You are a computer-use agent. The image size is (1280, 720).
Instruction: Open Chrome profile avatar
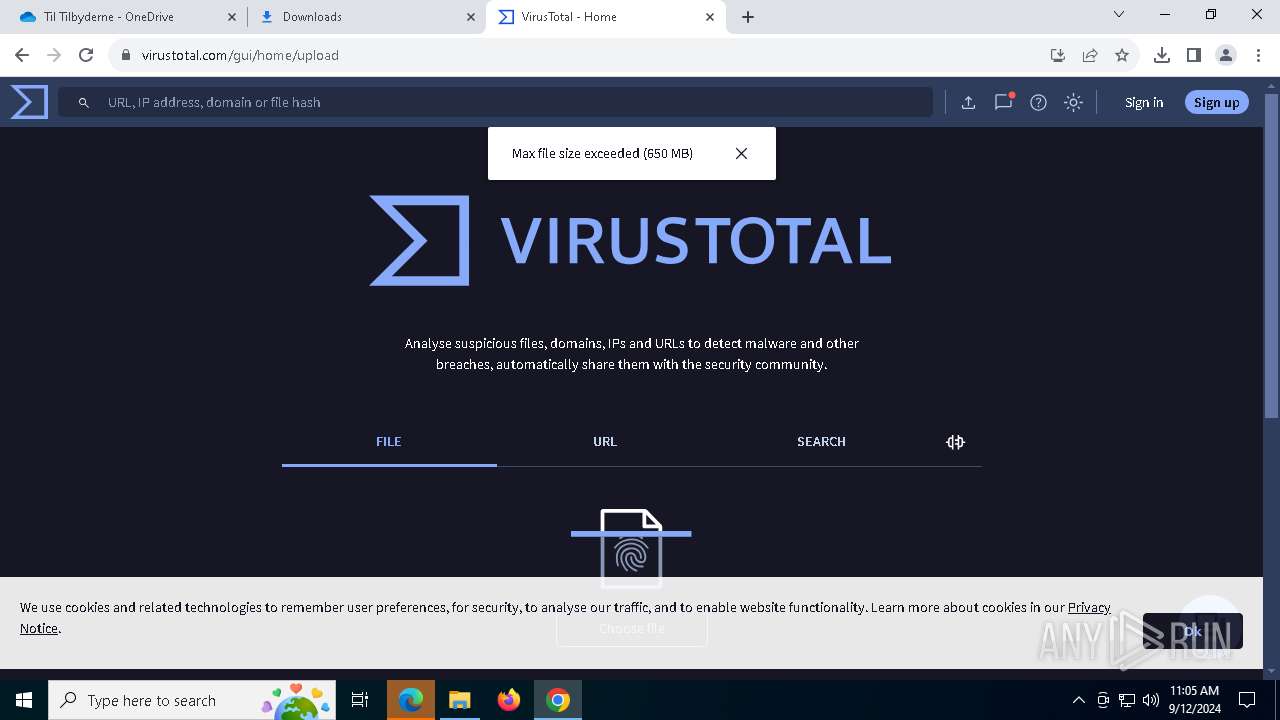tap(1226, 55)
